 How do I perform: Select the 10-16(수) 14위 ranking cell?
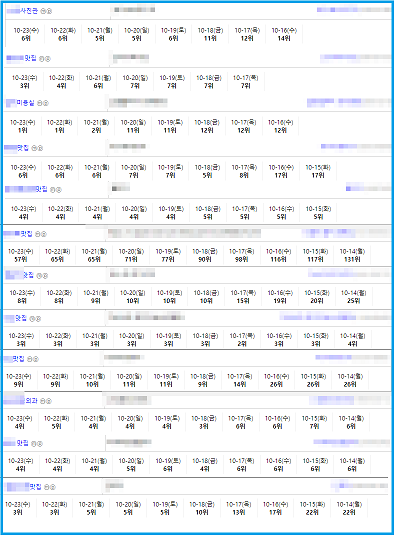284,34
